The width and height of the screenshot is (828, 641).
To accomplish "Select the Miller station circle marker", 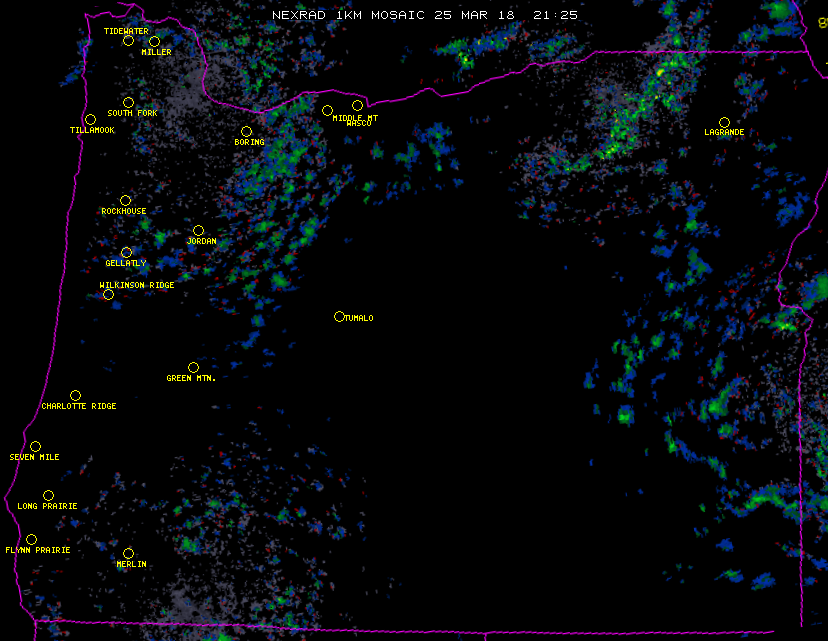I will pos(154,42).
